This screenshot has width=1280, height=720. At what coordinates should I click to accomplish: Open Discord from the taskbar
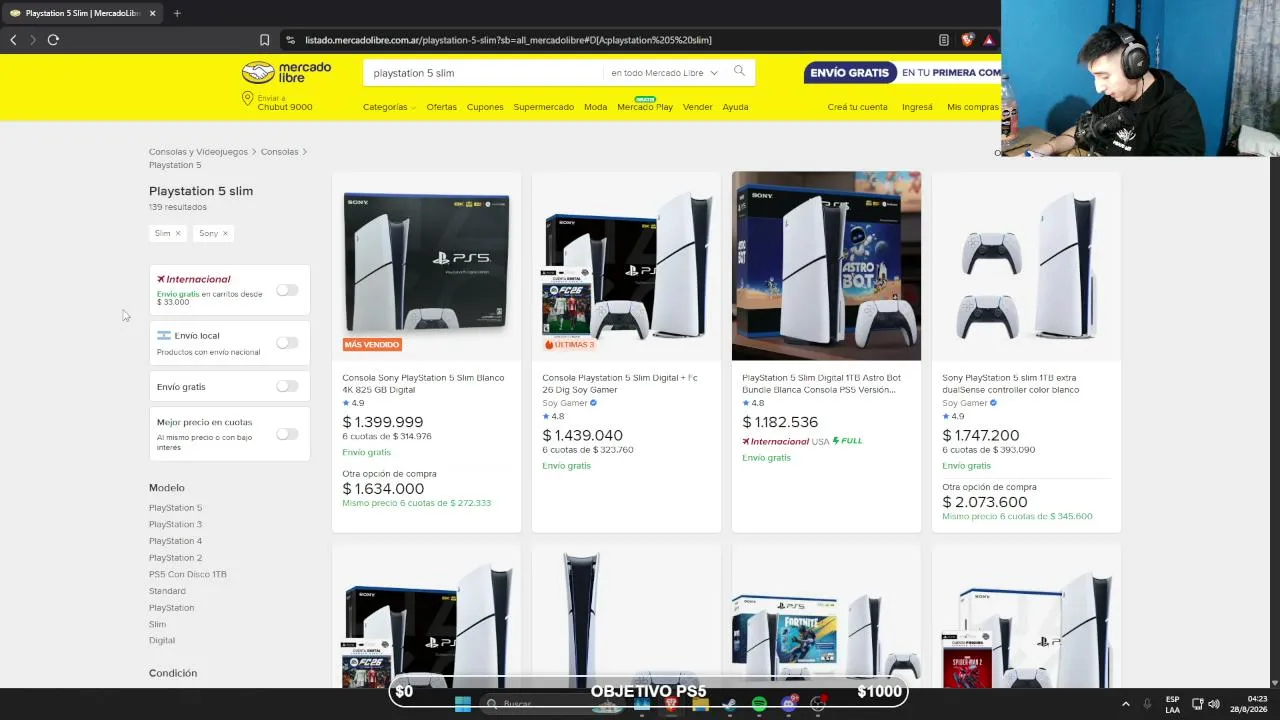[789, 704]
